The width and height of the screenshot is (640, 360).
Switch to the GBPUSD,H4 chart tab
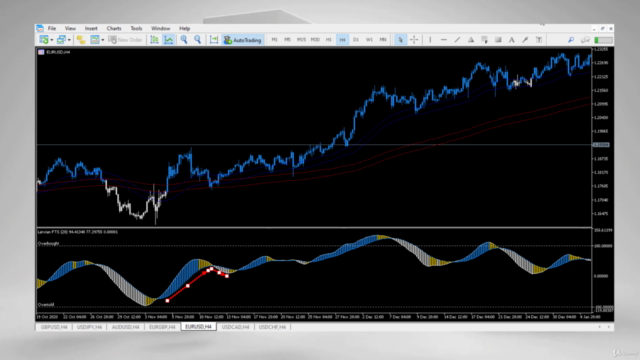click(54, 327)
